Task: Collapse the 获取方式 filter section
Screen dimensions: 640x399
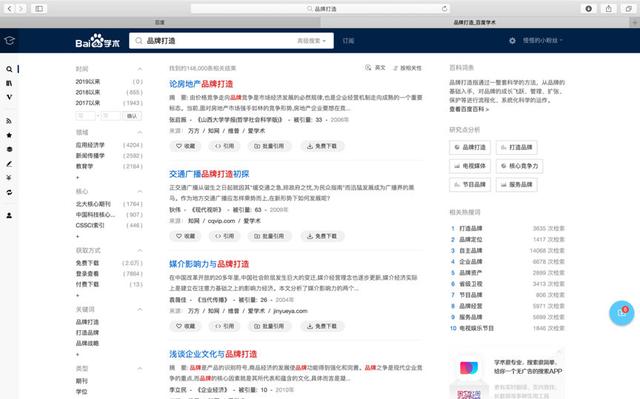Action: point(140,250)
